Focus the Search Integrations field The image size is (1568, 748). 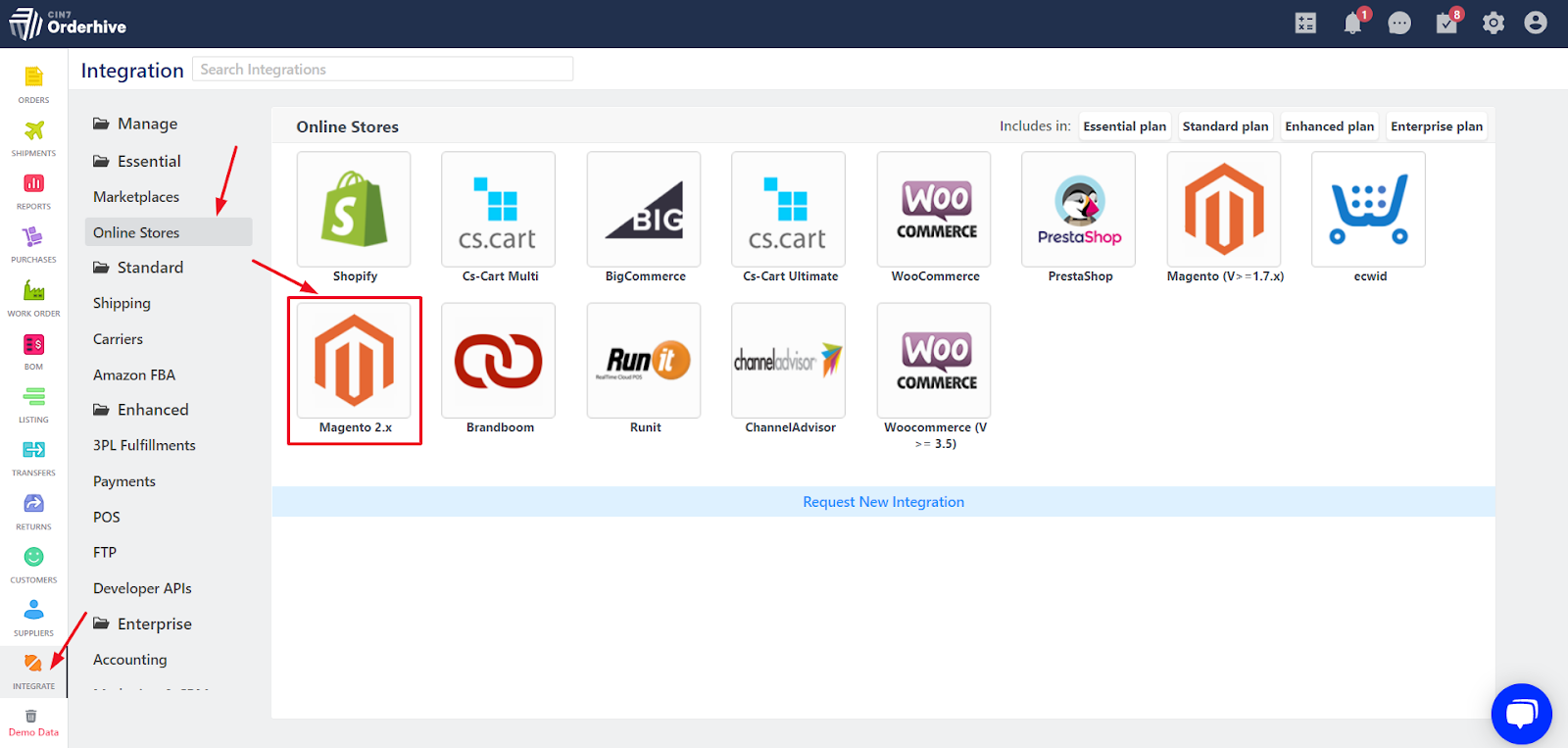[382, 69]
